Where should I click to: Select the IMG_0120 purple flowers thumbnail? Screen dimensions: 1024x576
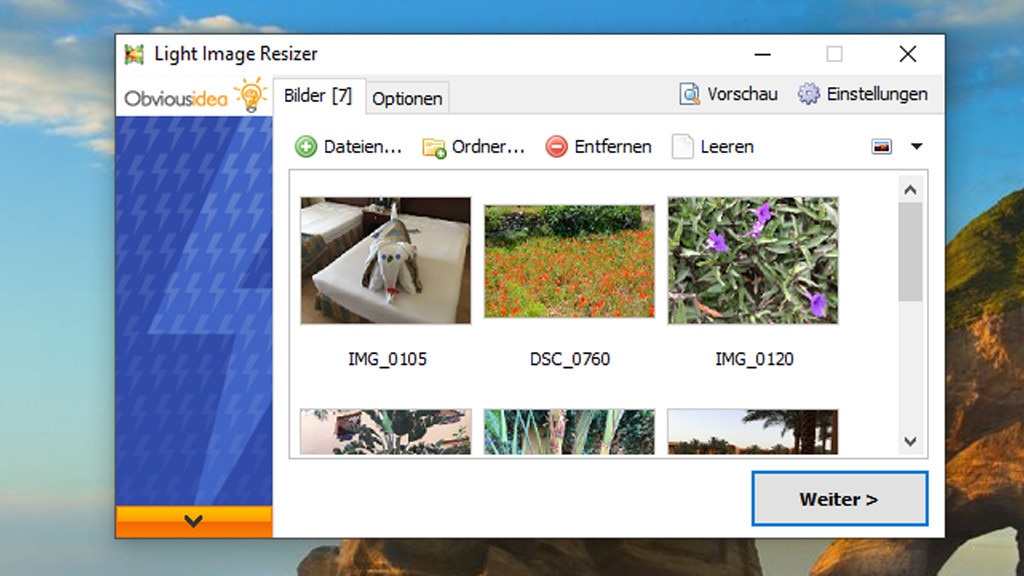[753, 260]
